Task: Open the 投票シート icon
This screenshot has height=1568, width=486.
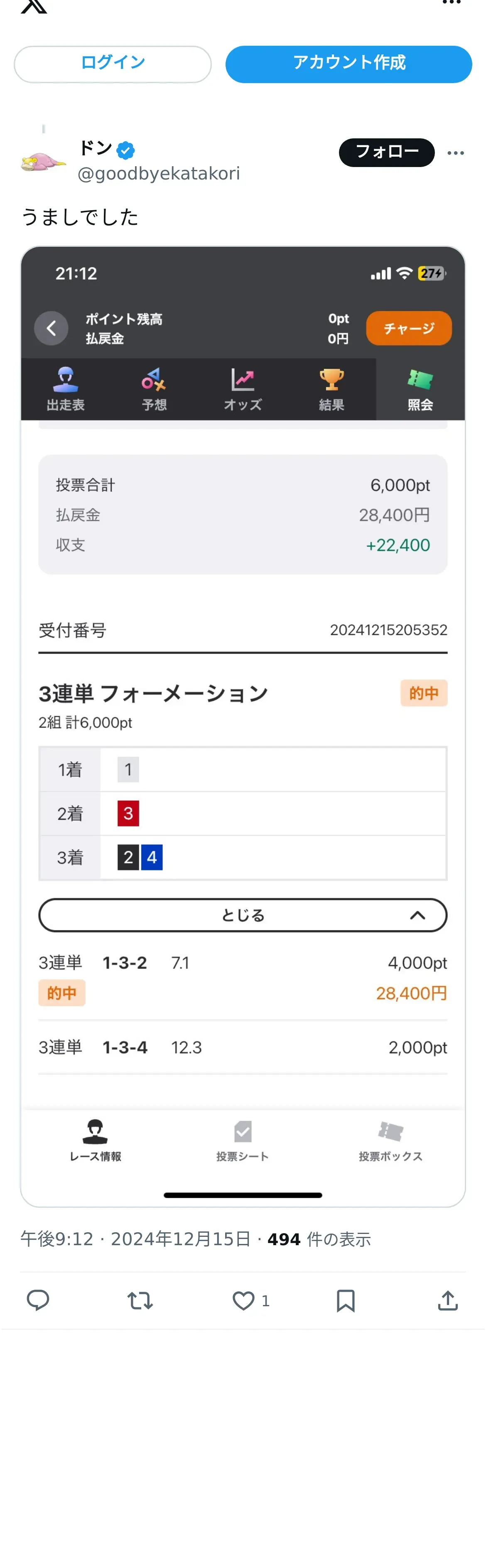Action: pos(243,1132)
